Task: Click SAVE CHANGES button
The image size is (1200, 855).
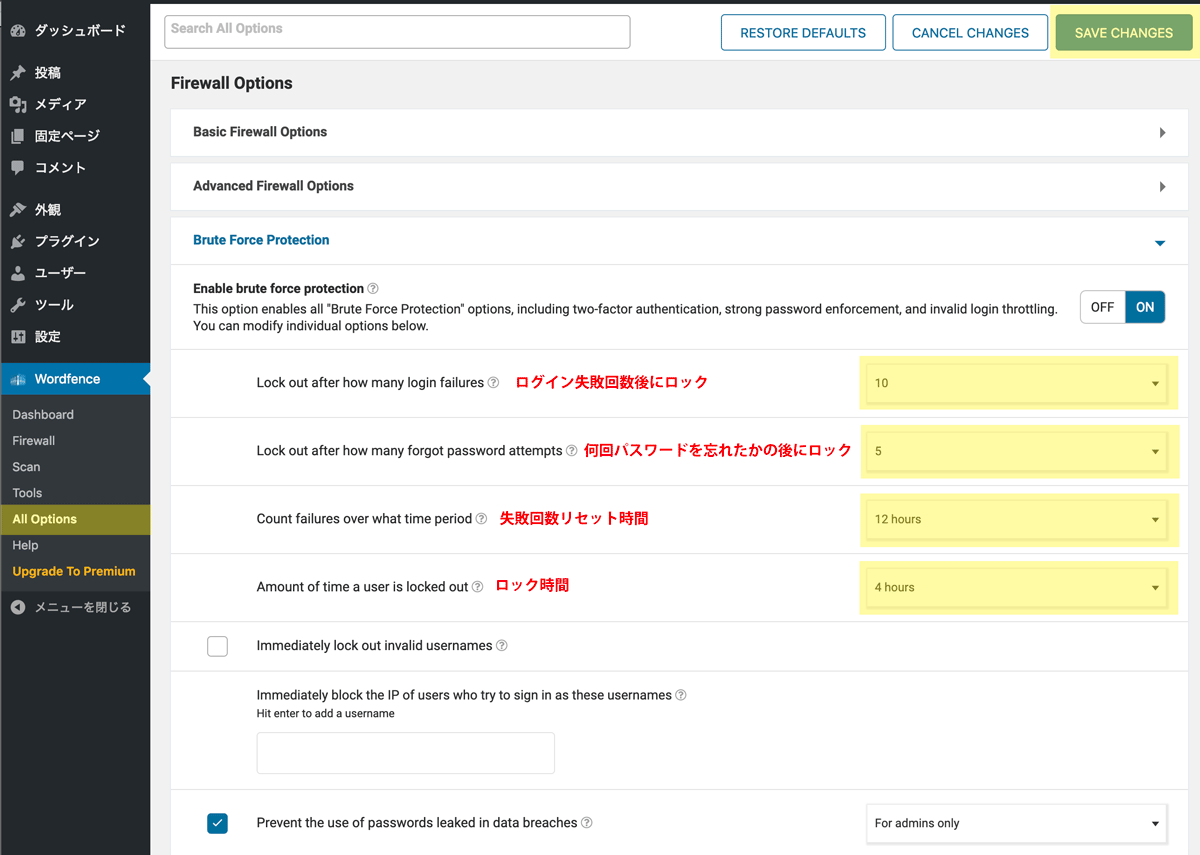Action: click(x=1123, y=33)
